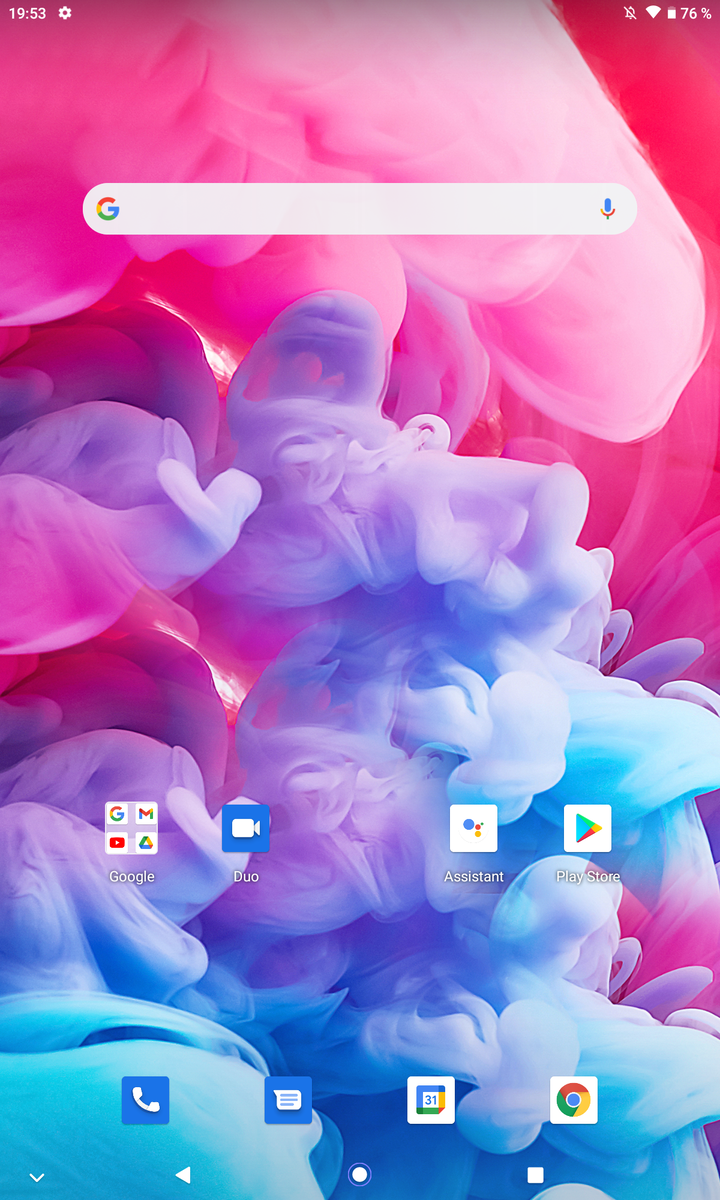The width and height of the screenshot is (720, 1200).
Task: Expand the Google apps folder
Action: pos(131,829)
